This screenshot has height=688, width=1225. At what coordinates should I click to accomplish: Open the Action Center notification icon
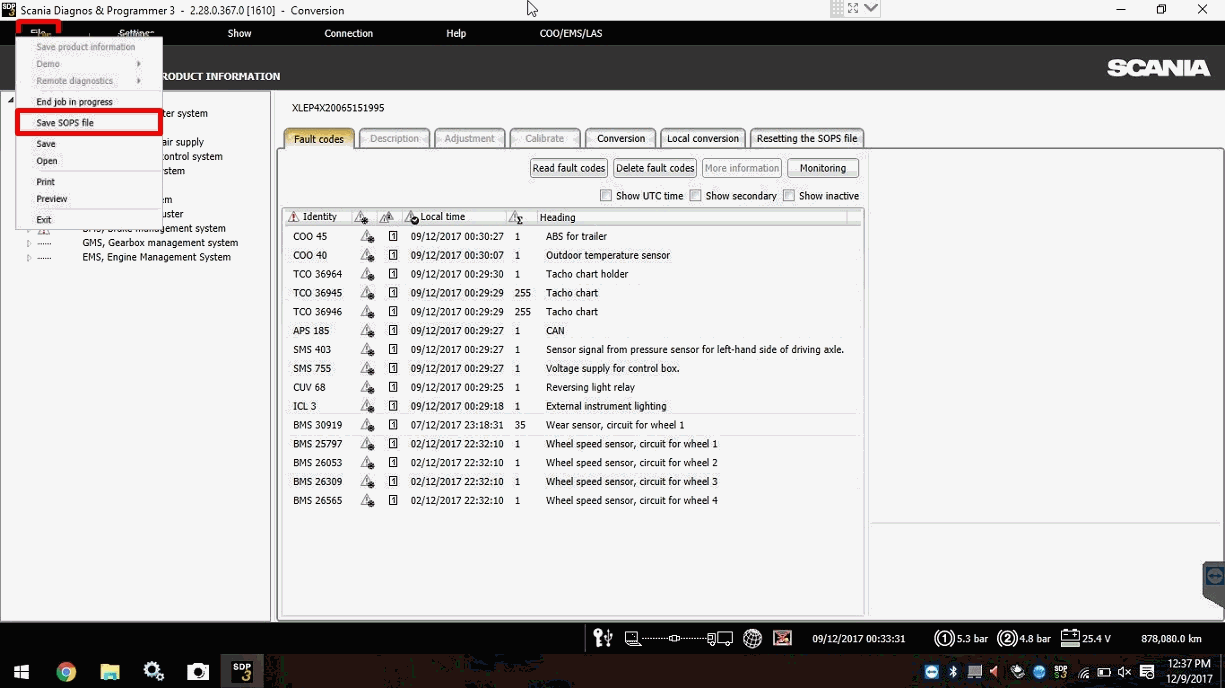click(x=1147, y=672)
